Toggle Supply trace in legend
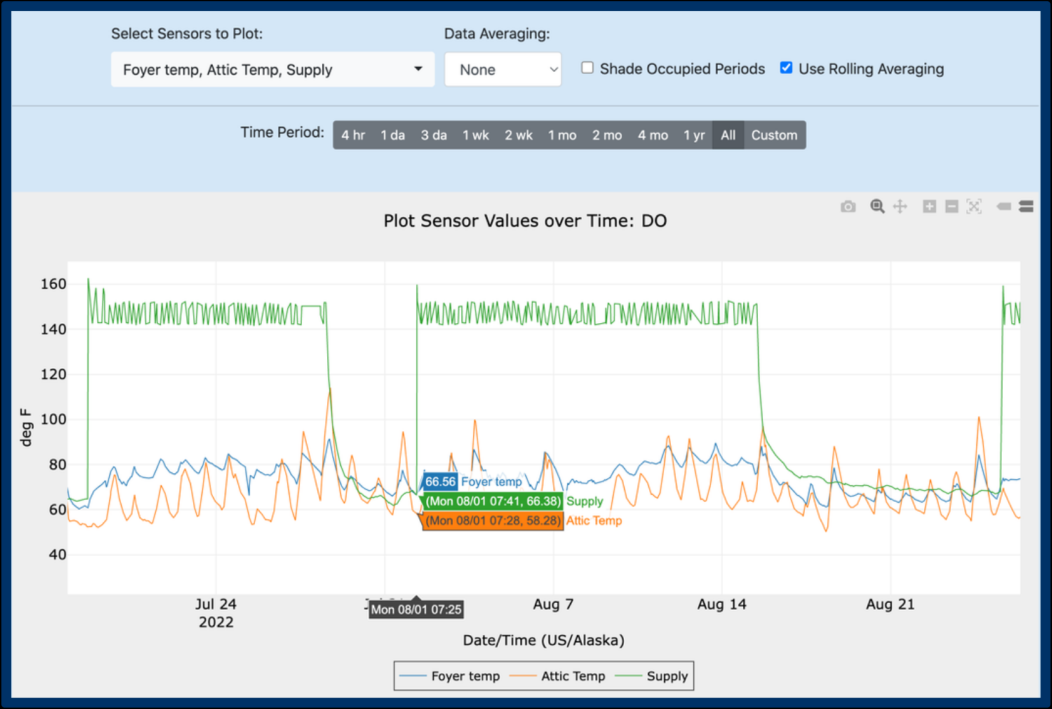The image size is (1052, 709). pyautogui.click(x=651, y=676)
